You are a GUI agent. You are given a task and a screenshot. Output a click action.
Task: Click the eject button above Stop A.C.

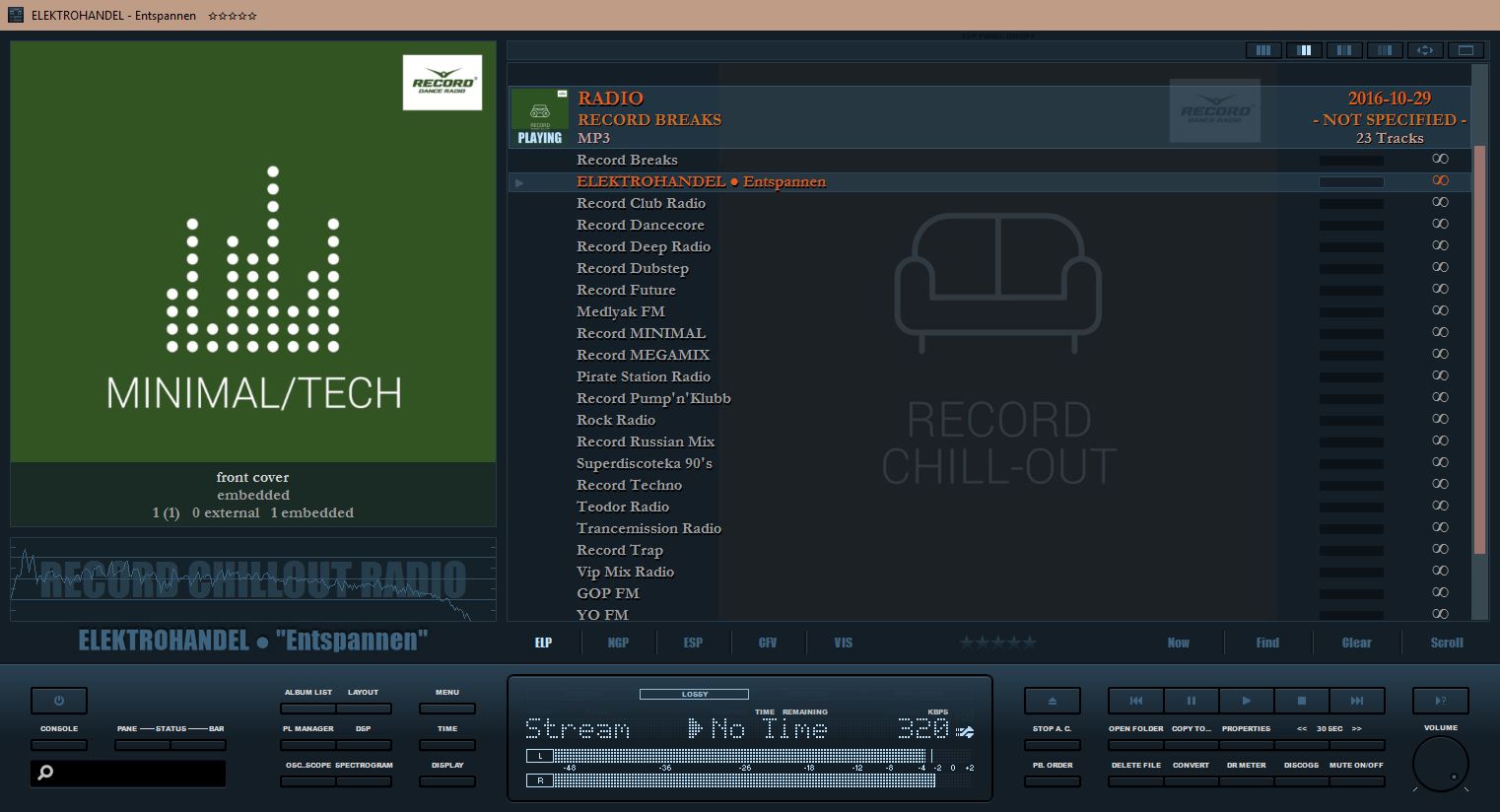click(x=1052, y=701)
